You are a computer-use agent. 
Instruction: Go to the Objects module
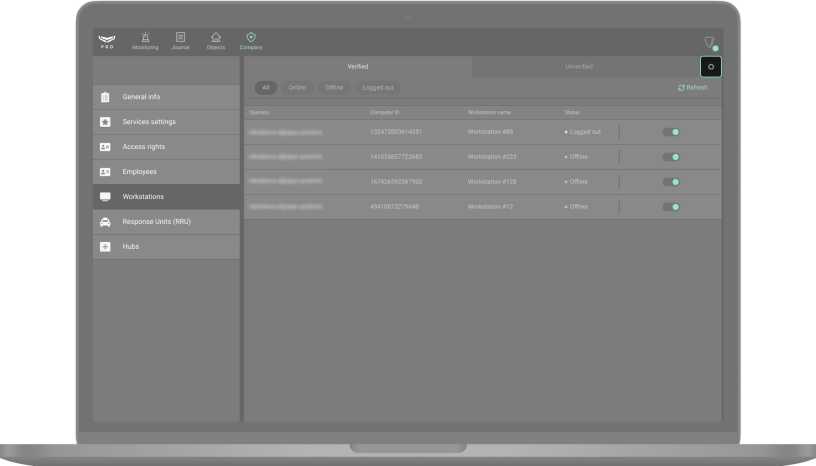[x=216, y=40]
